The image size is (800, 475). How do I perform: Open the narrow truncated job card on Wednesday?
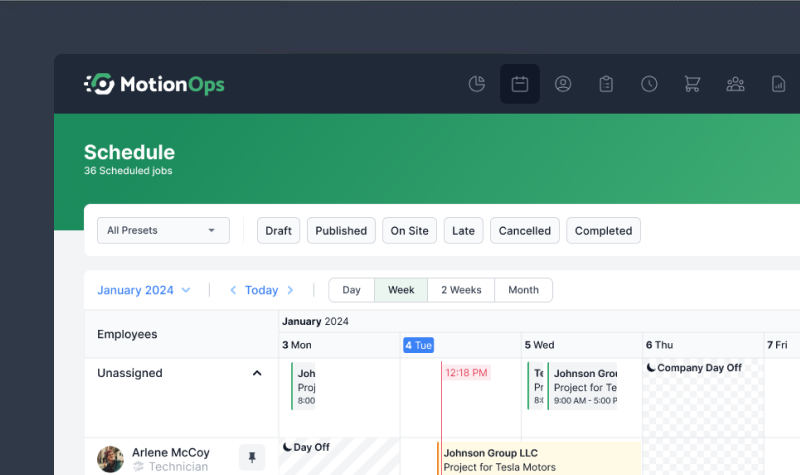click(536, 386)
